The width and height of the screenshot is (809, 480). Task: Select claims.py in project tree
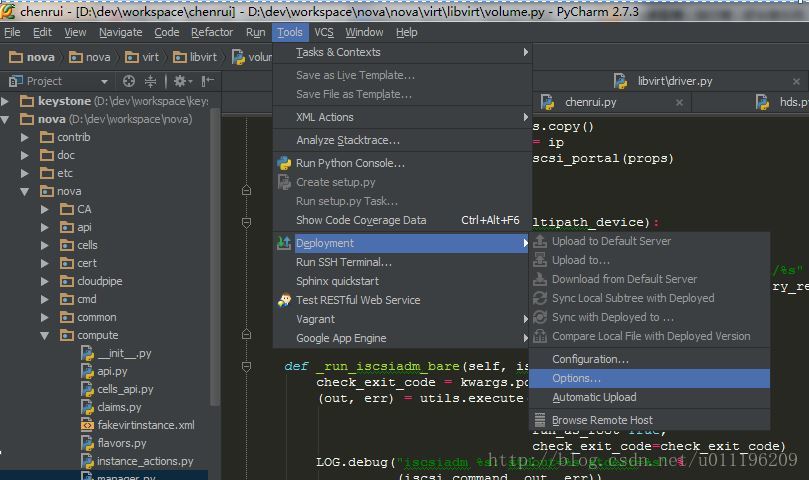tap(119, 407)
